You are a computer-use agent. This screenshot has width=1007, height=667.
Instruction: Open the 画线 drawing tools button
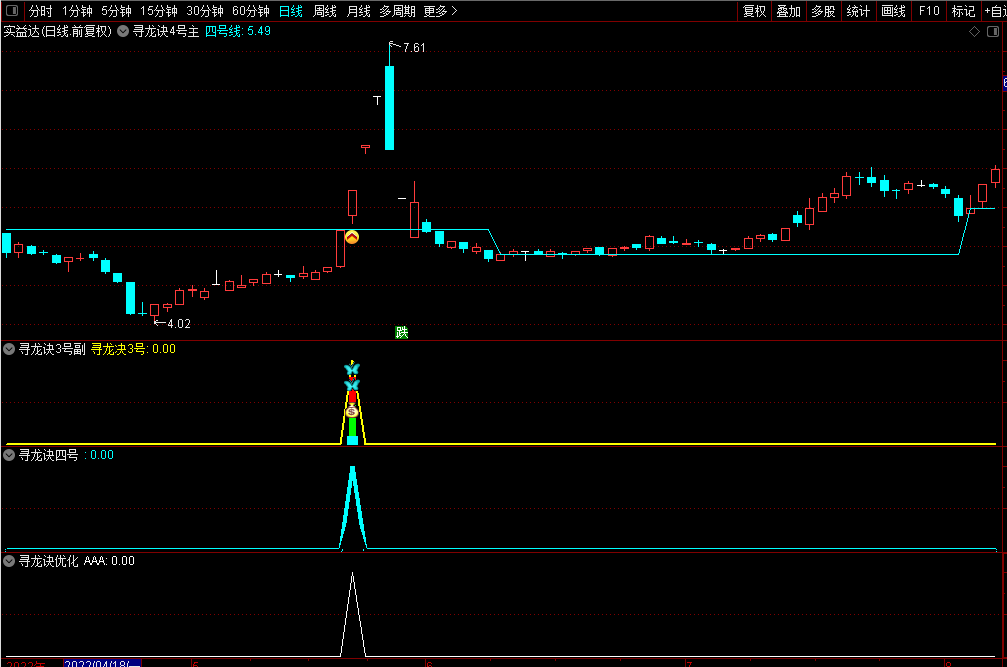(893, 11)
